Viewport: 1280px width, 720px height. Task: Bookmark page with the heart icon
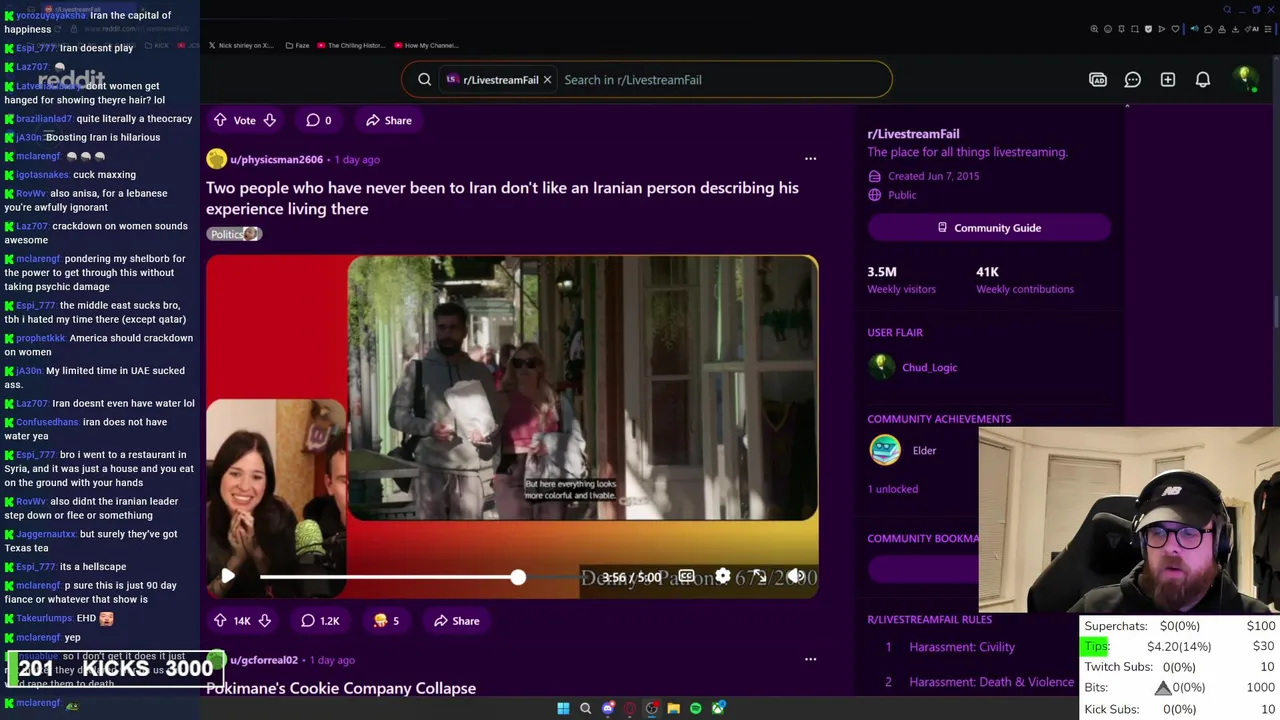(1175, 29)
